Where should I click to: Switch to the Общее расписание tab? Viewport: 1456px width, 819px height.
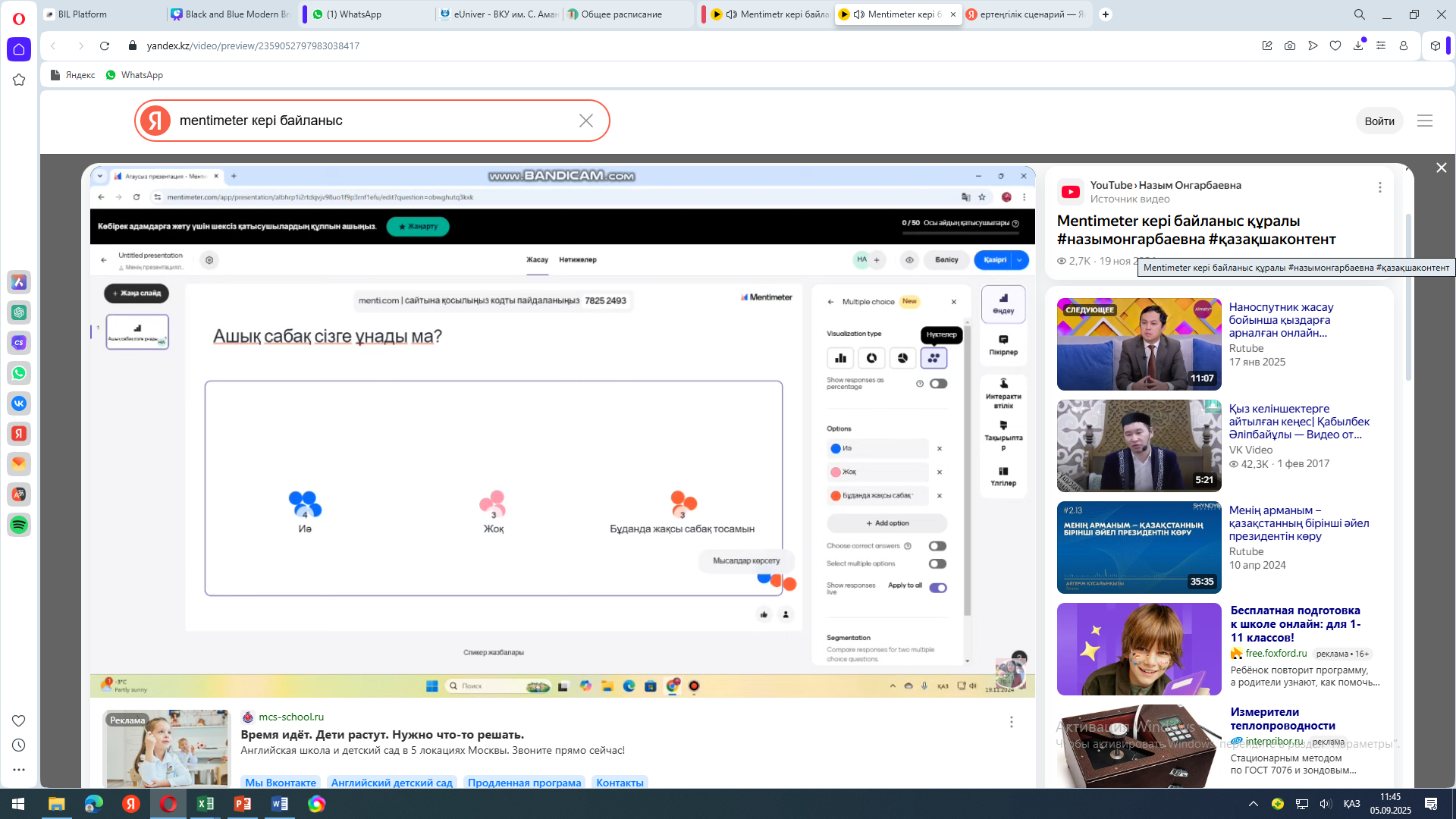(621, 14)
